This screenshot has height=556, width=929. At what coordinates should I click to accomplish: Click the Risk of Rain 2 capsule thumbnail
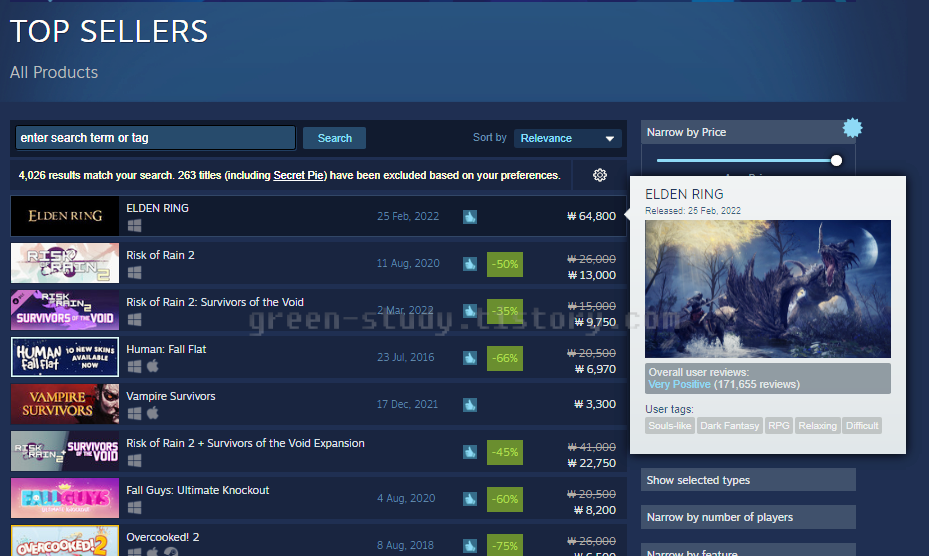pos(65,263)
